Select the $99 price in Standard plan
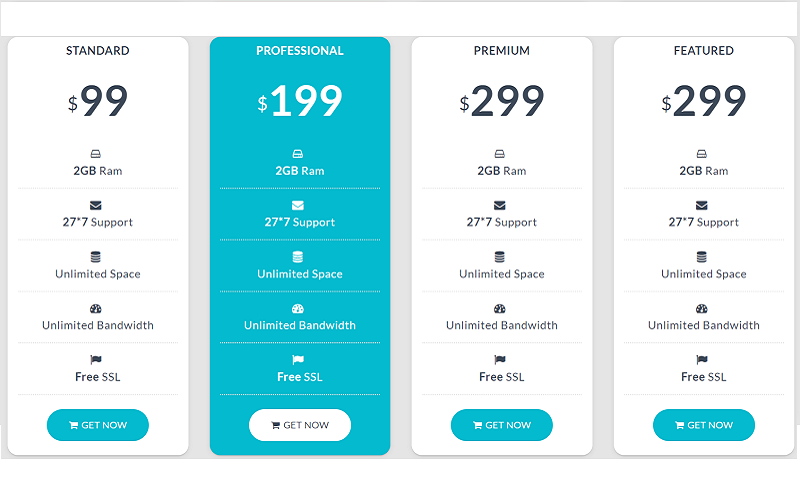 [97, 101]
